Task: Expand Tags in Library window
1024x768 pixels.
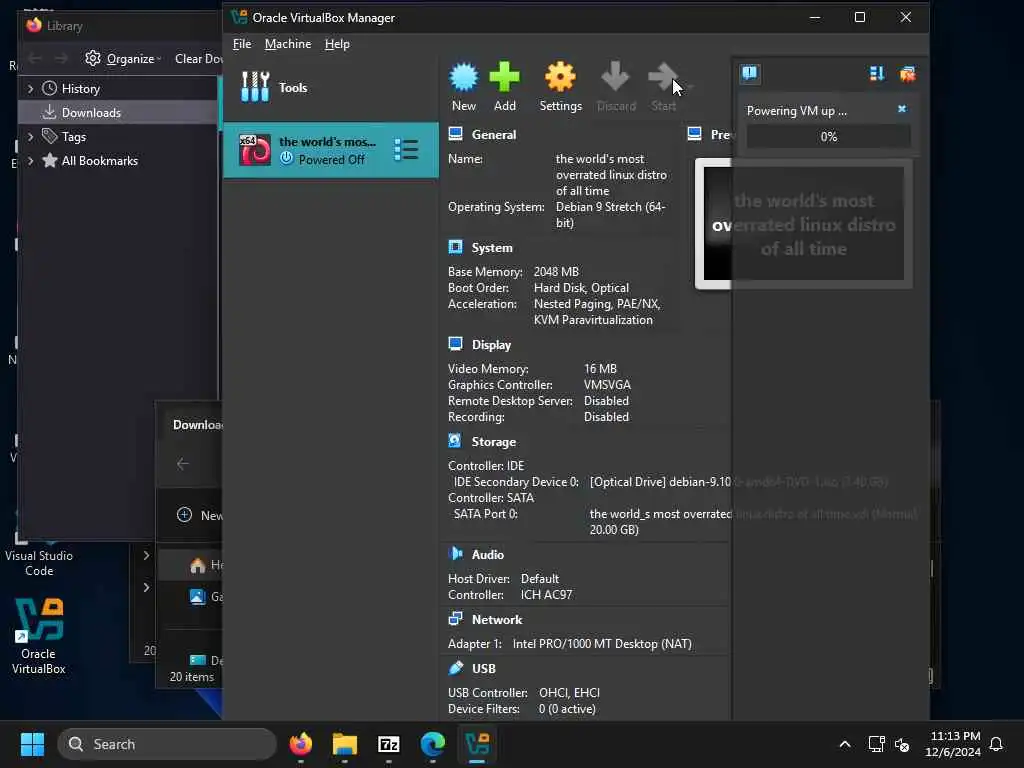Action: tap(30, 136)
